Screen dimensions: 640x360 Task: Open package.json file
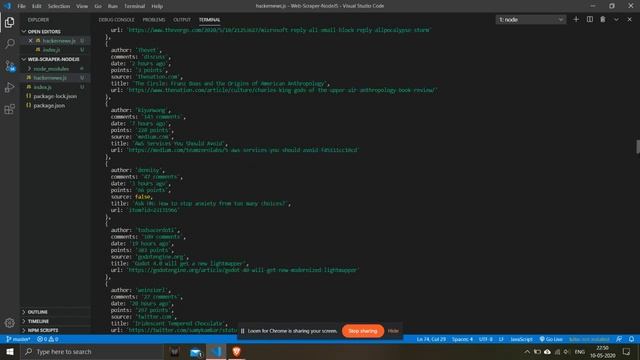tap(49, 106)
